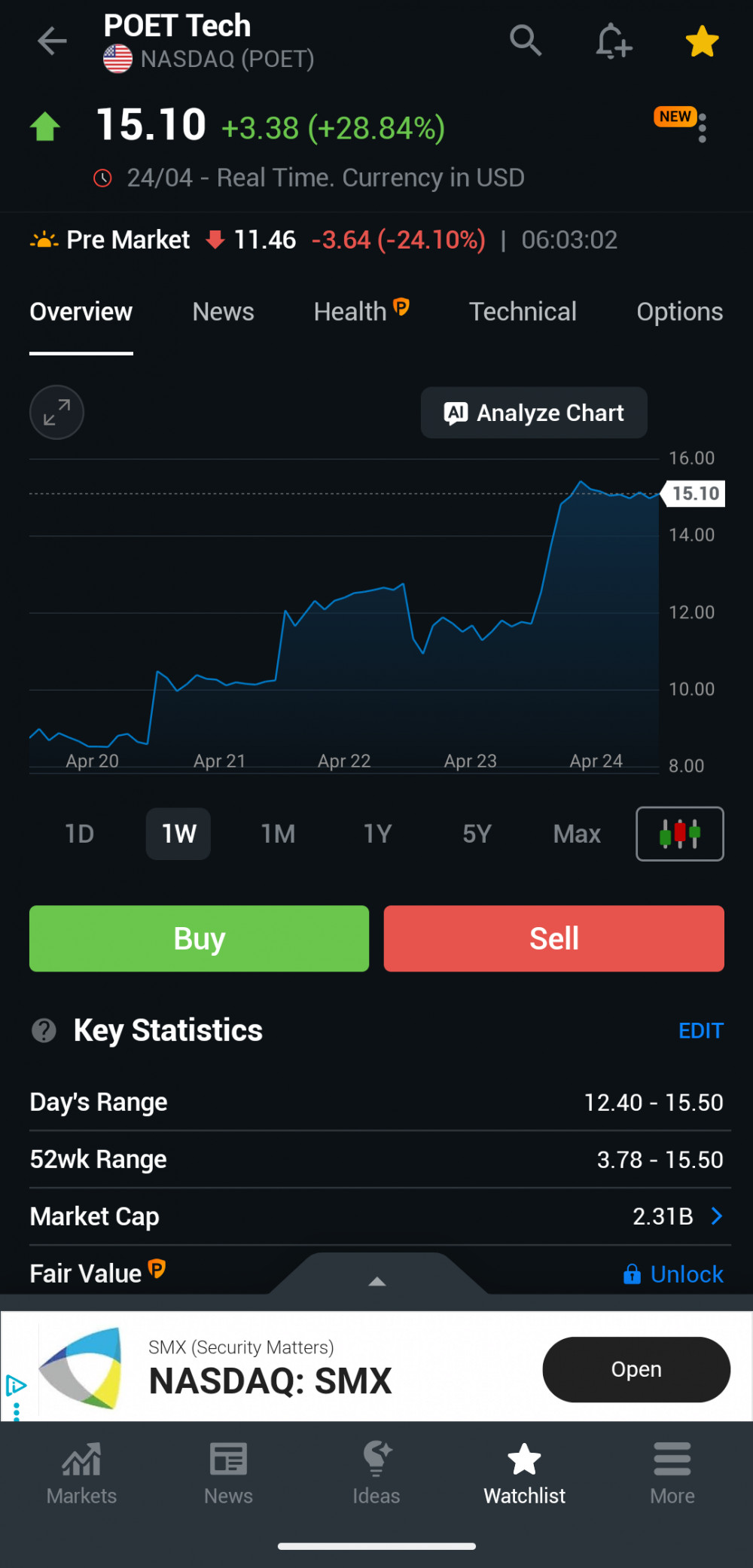
Task: Expand chart to fullscreen
Action: coord(56,413)
